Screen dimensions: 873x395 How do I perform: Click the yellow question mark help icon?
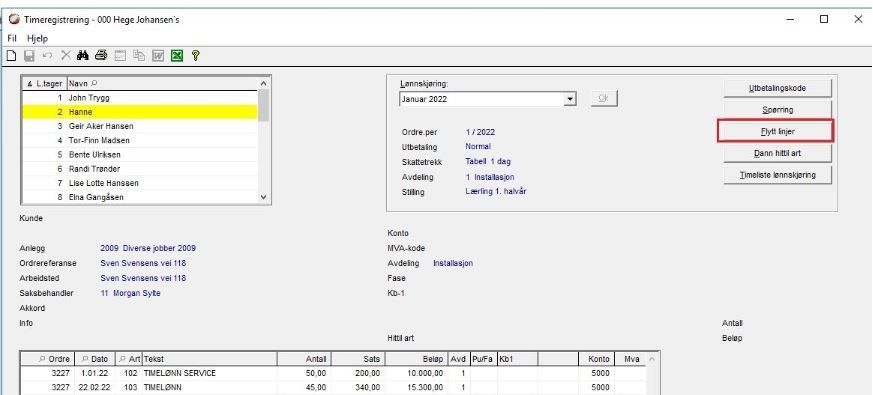195,55
